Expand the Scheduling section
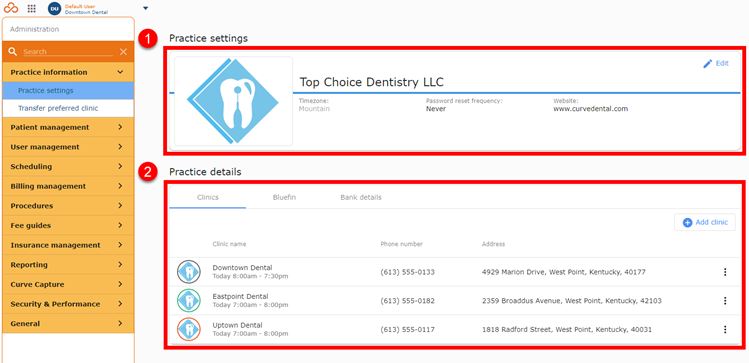 68,167
